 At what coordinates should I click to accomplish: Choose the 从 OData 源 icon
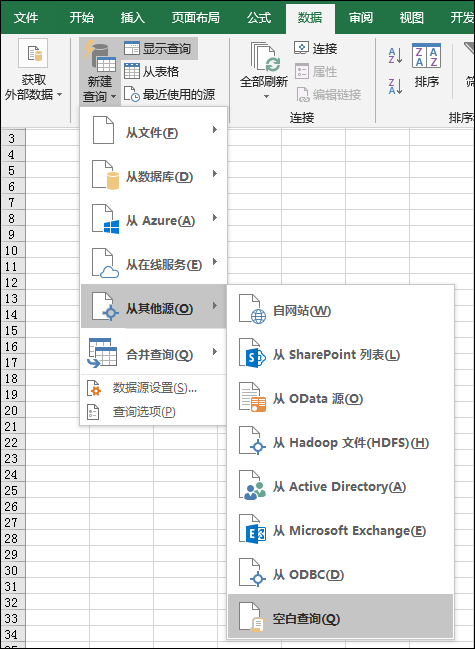[x=252, y=397]
